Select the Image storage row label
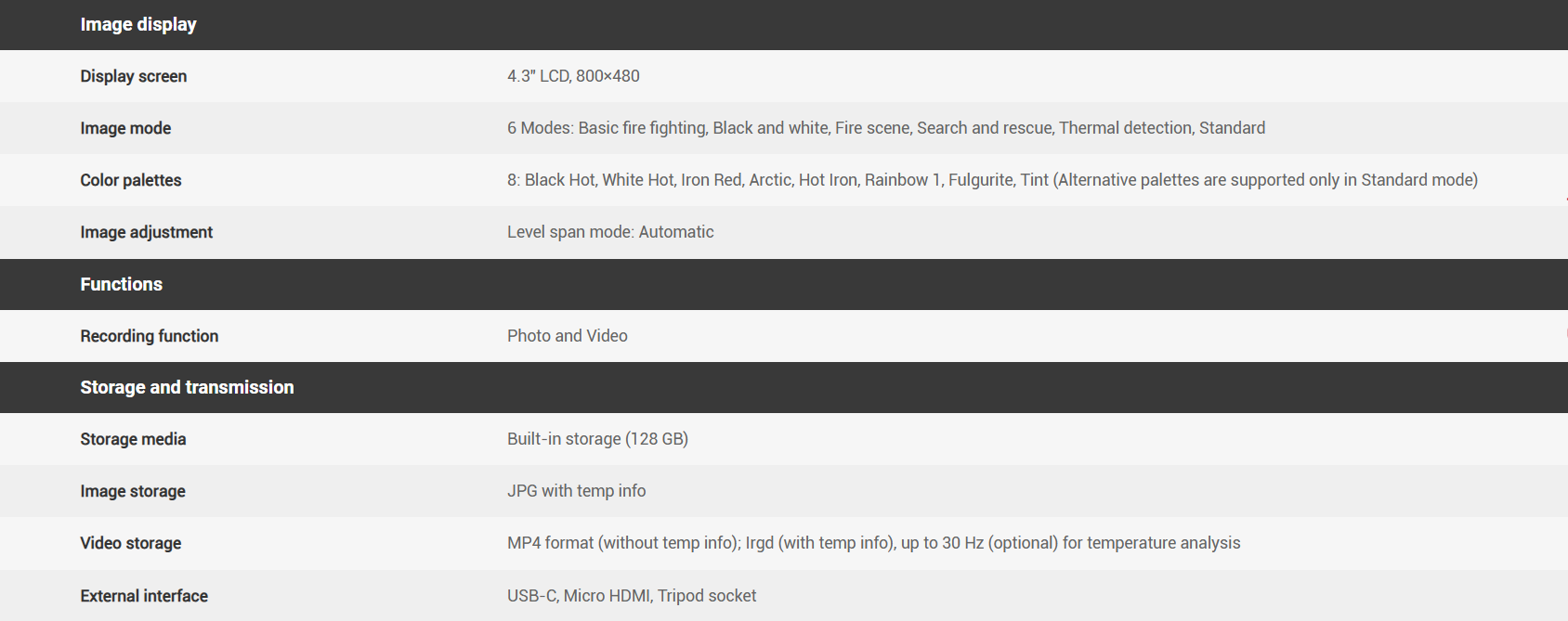Viewport: 1568px width, 621px height. [133, 491]
